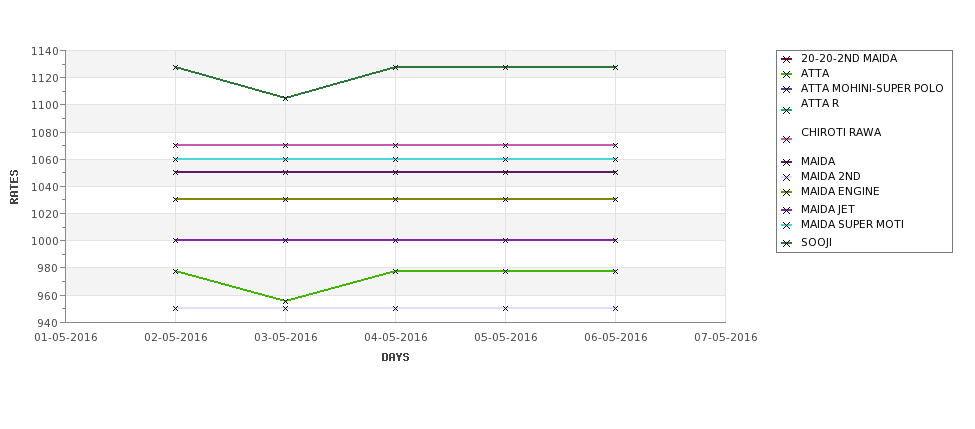Click the DAYS axis title
This screenshot has width=975, height=429.
click(x=395, y=357)
